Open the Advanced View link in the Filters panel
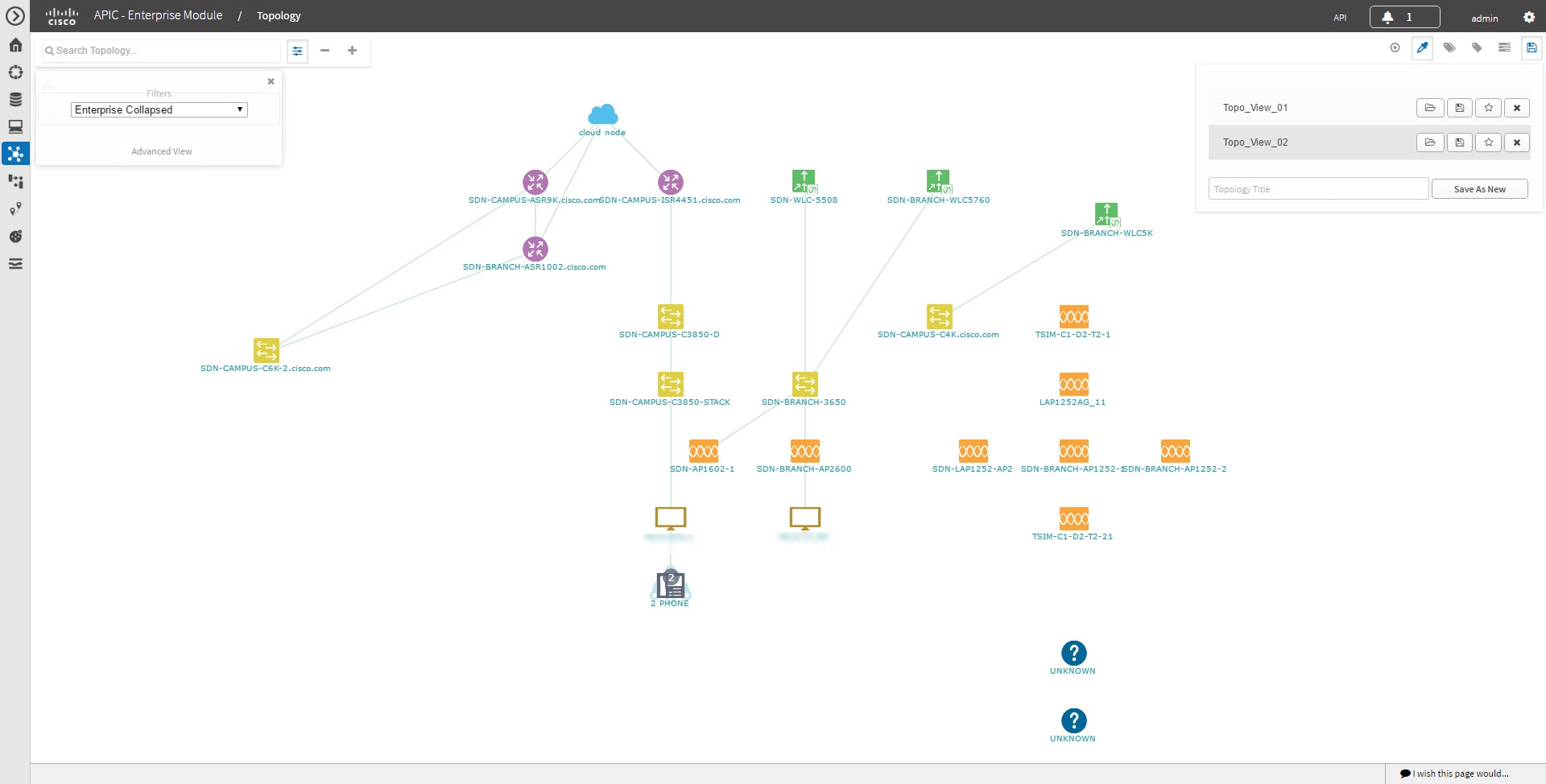 pyautogui.click(x=161, y=151)
